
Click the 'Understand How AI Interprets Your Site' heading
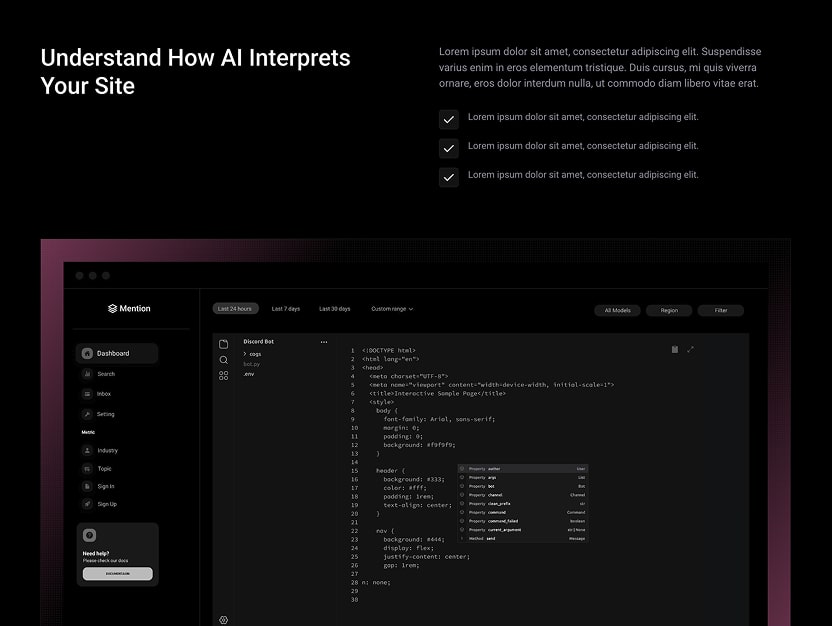tap(195, 72)
